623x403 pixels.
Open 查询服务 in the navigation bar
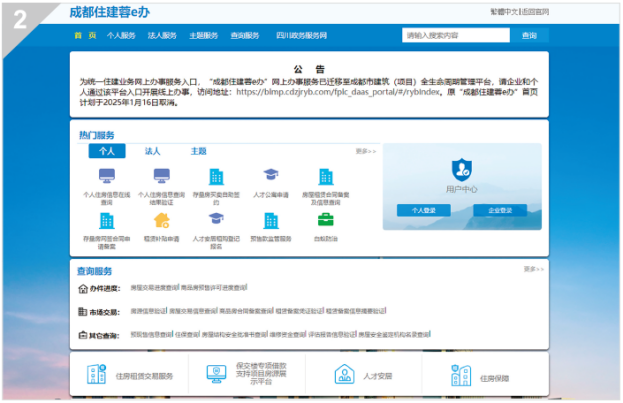pyautogui.click(x=243, y=35)
